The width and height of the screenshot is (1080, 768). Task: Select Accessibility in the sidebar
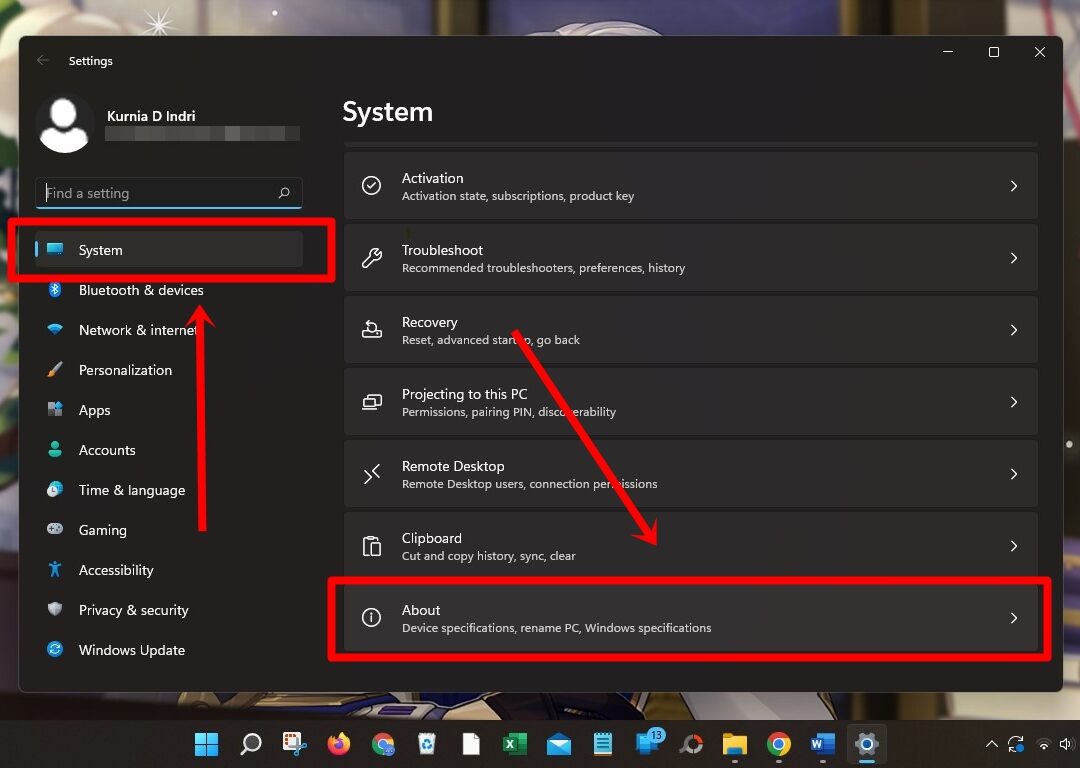[x=115, y=570]
